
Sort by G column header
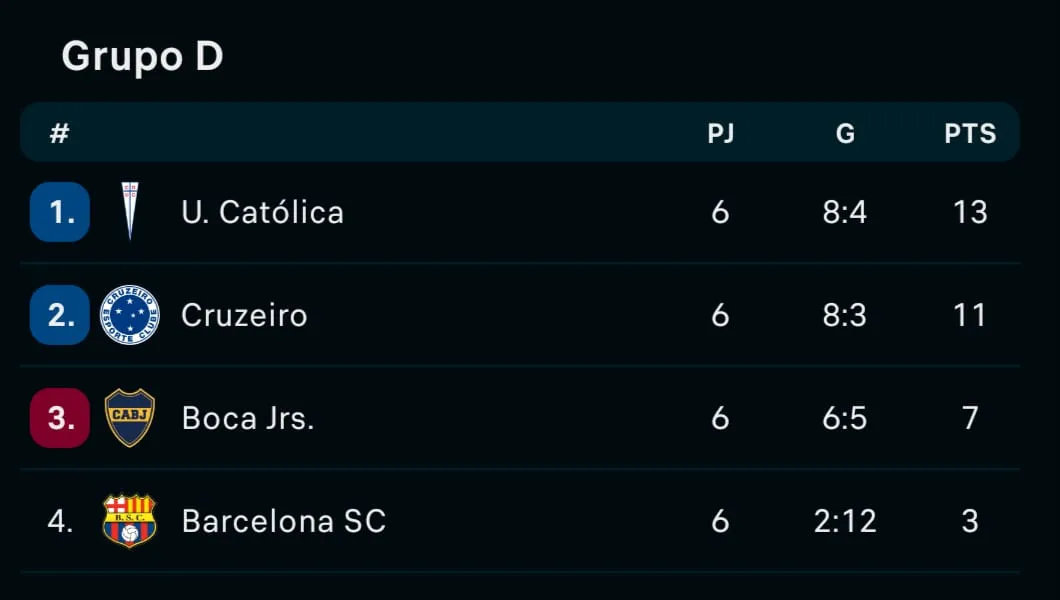point(845,133)
